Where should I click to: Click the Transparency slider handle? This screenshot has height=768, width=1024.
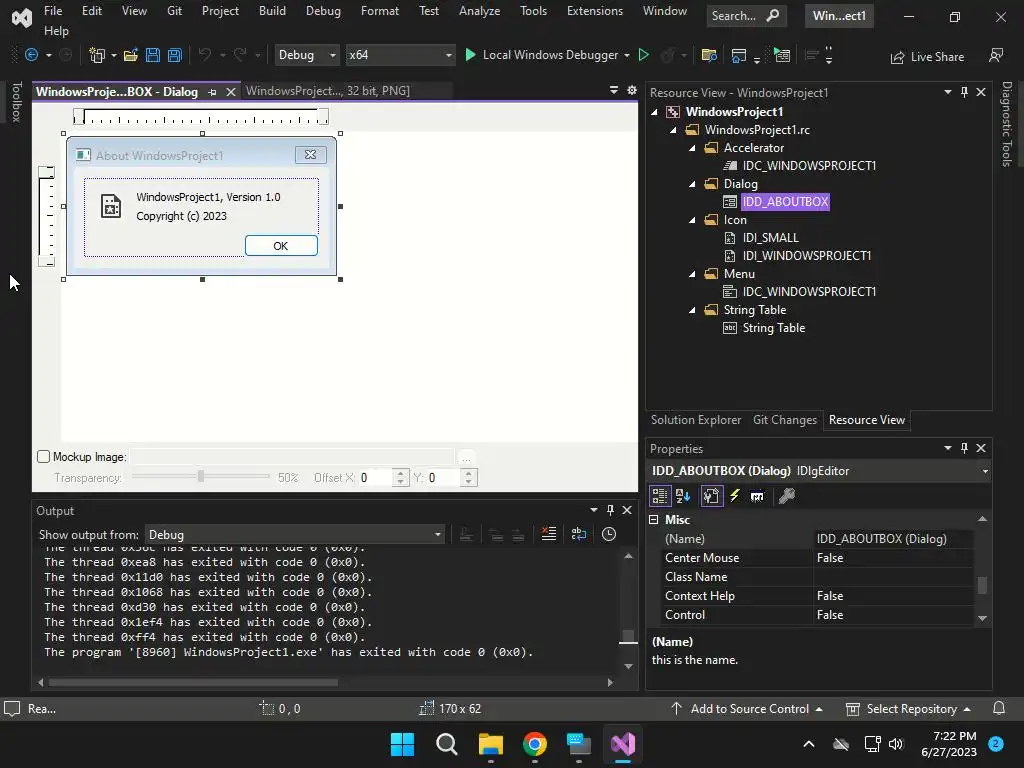pyautogui.click(x=201, y=476)
